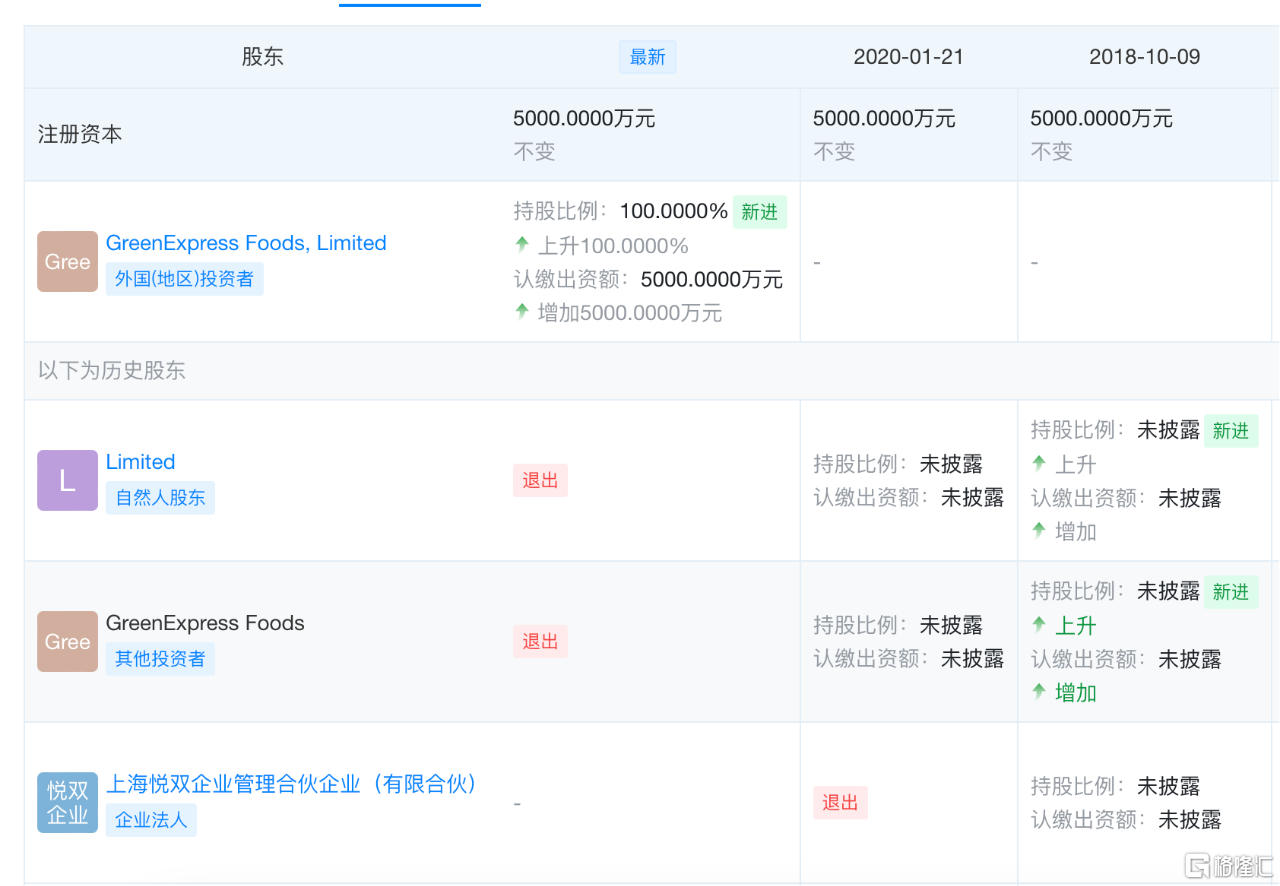Open the Limited shareholder link

[x=140, y=462]
